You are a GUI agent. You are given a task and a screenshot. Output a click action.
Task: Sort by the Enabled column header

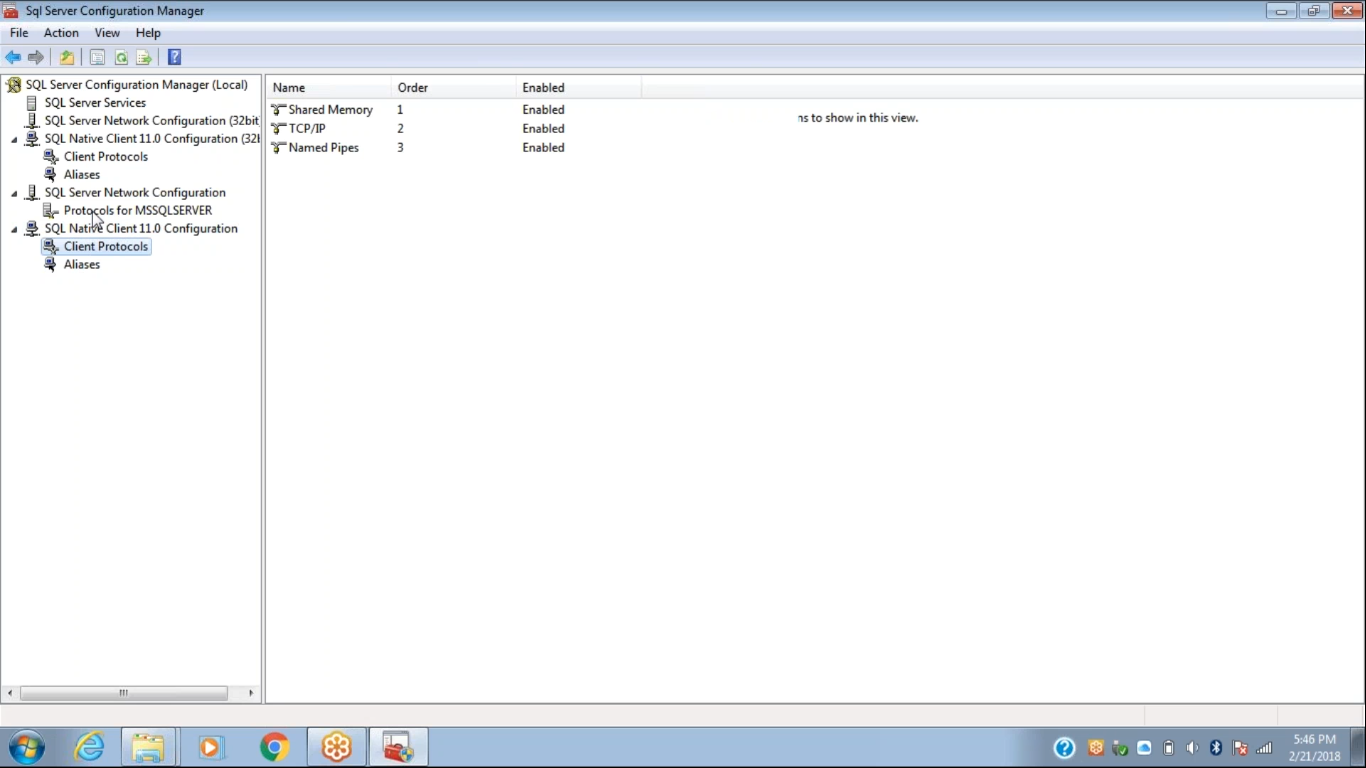click(579, 88)
